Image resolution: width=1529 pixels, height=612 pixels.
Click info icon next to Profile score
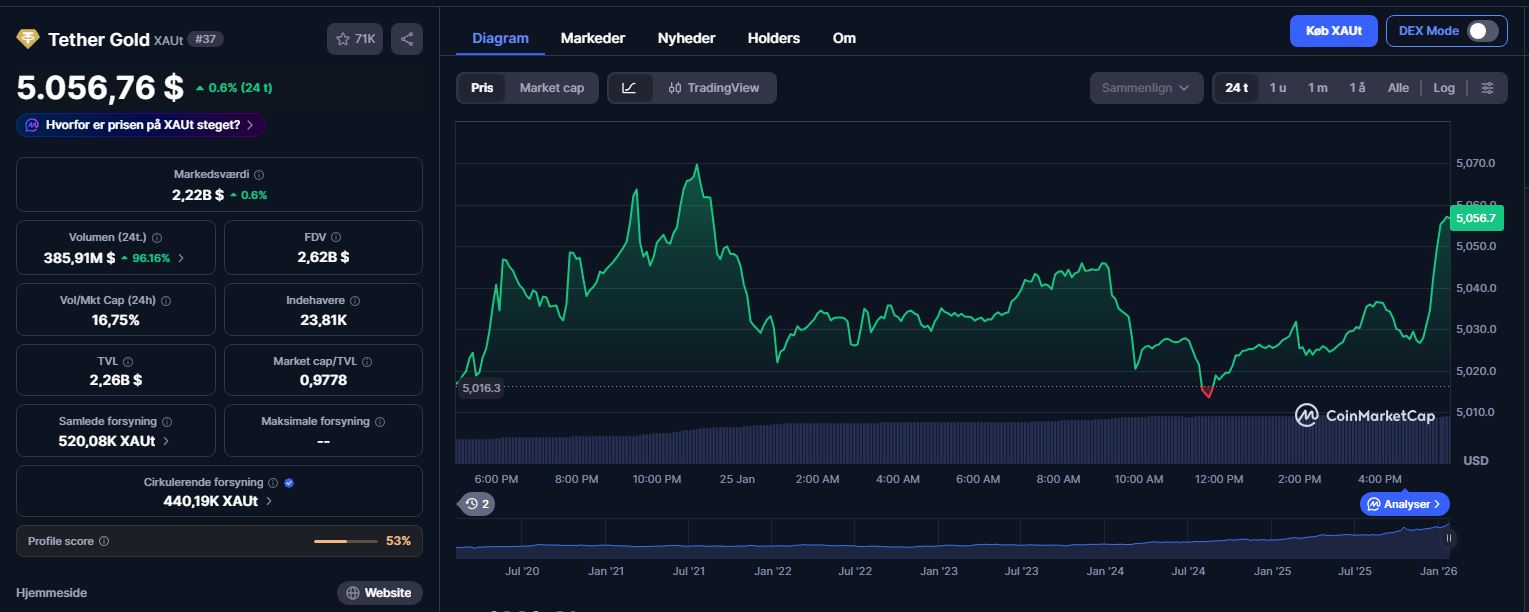tap(104, 541)
